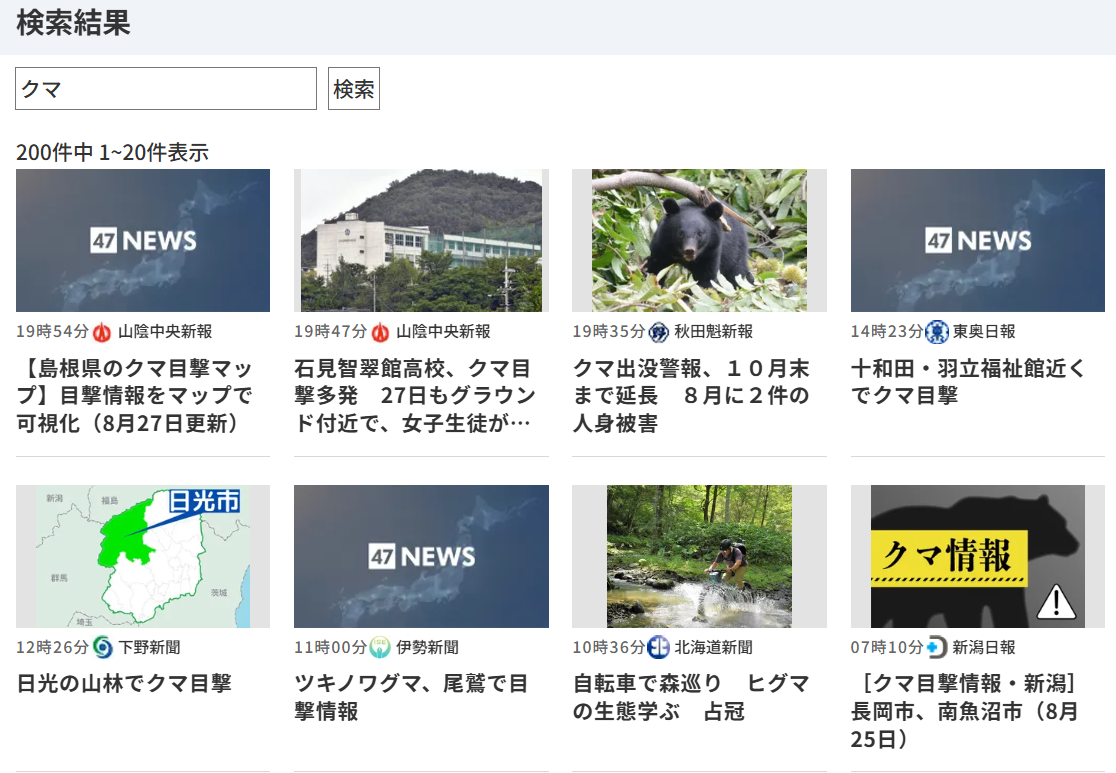The height and width of the screenshot is (773, 1116).
Task: Open the school building photo for 石見智翠館高校
Action: pyautogui.click(x=421, y=241)
